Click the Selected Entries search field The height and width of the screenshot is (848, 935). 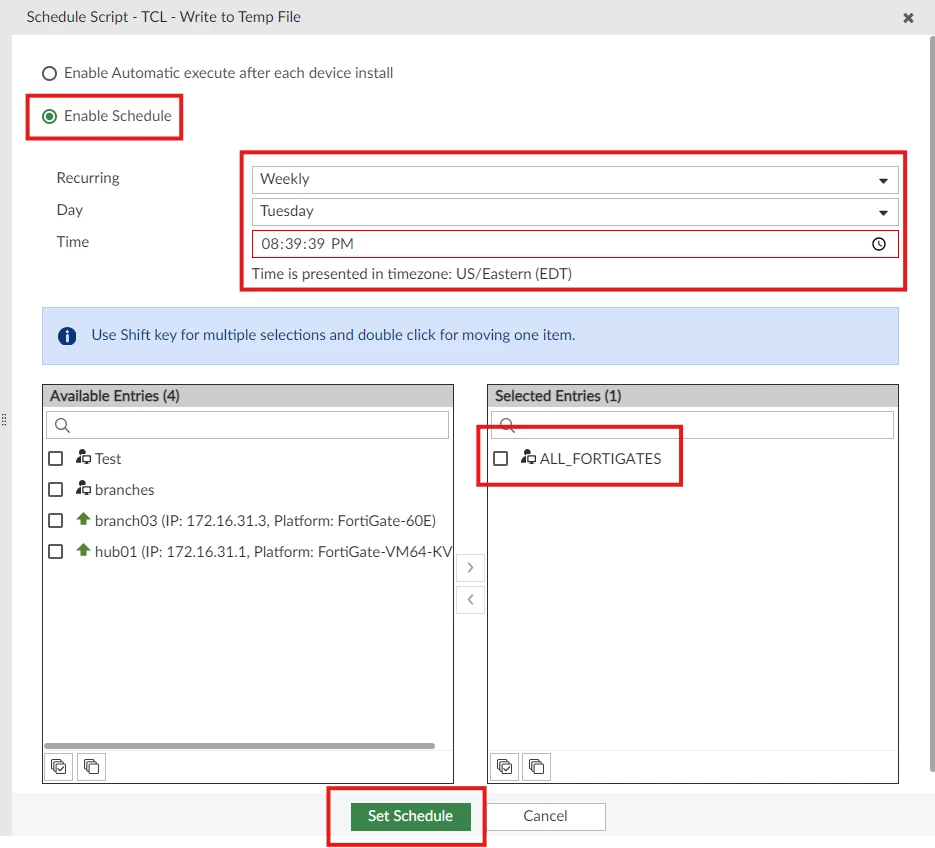click(x=692, y=425)
